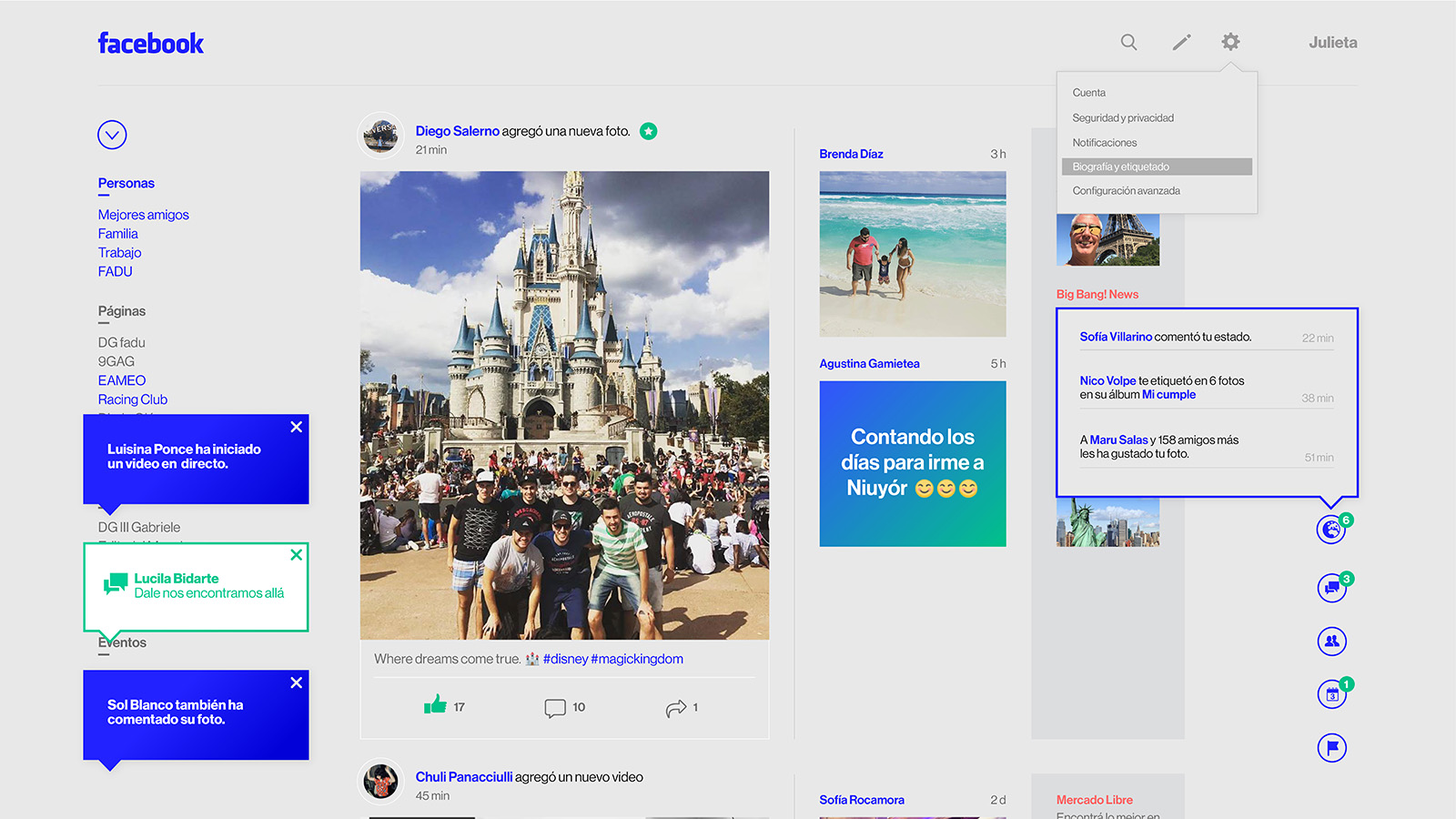Open the friends people icon
The height and width of the screenshot is (819, 1456).
coord(1331,642)
